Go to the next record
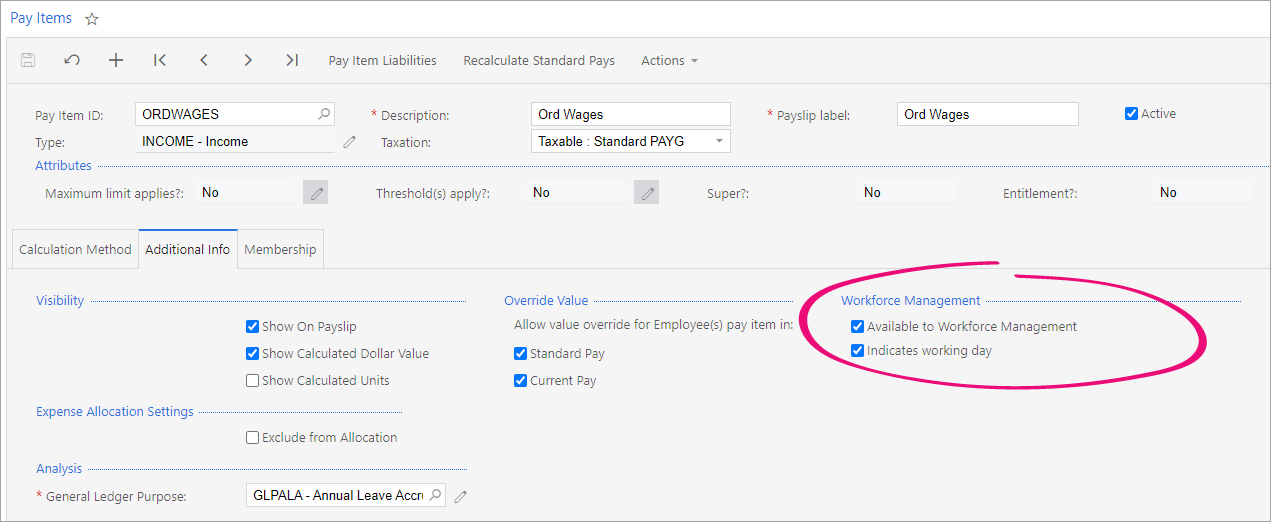The height and width of the screenshot is (522, 1271). pos(248,61)
